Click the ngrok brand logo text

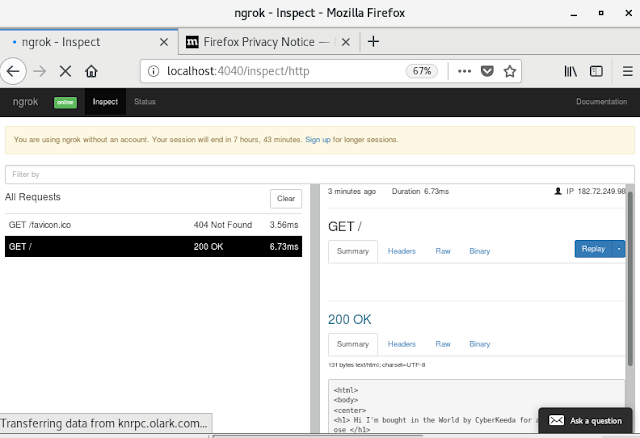tap(25, 102)
